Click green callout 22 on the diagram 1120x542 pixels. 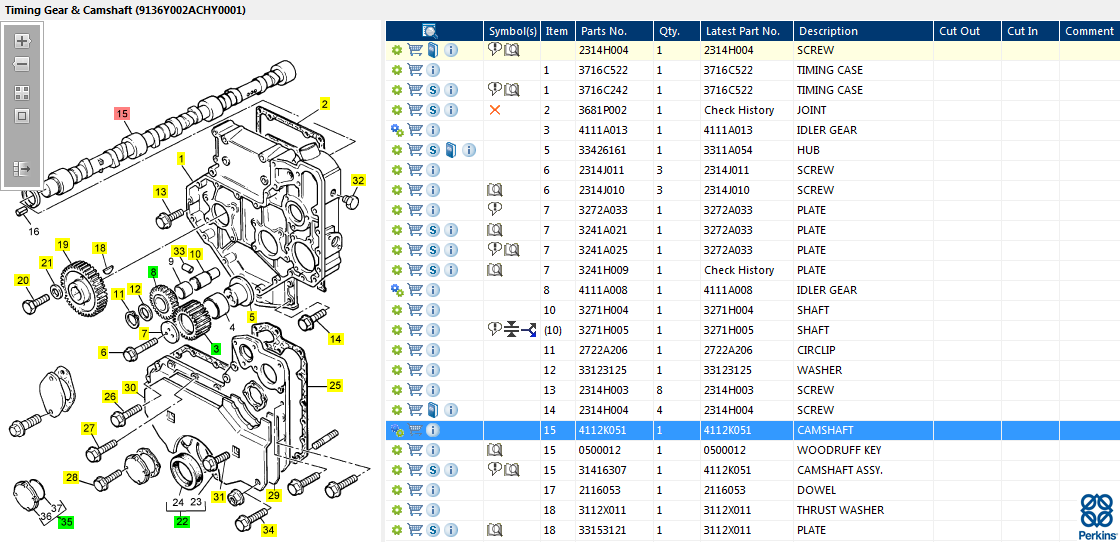click(180, 521)
